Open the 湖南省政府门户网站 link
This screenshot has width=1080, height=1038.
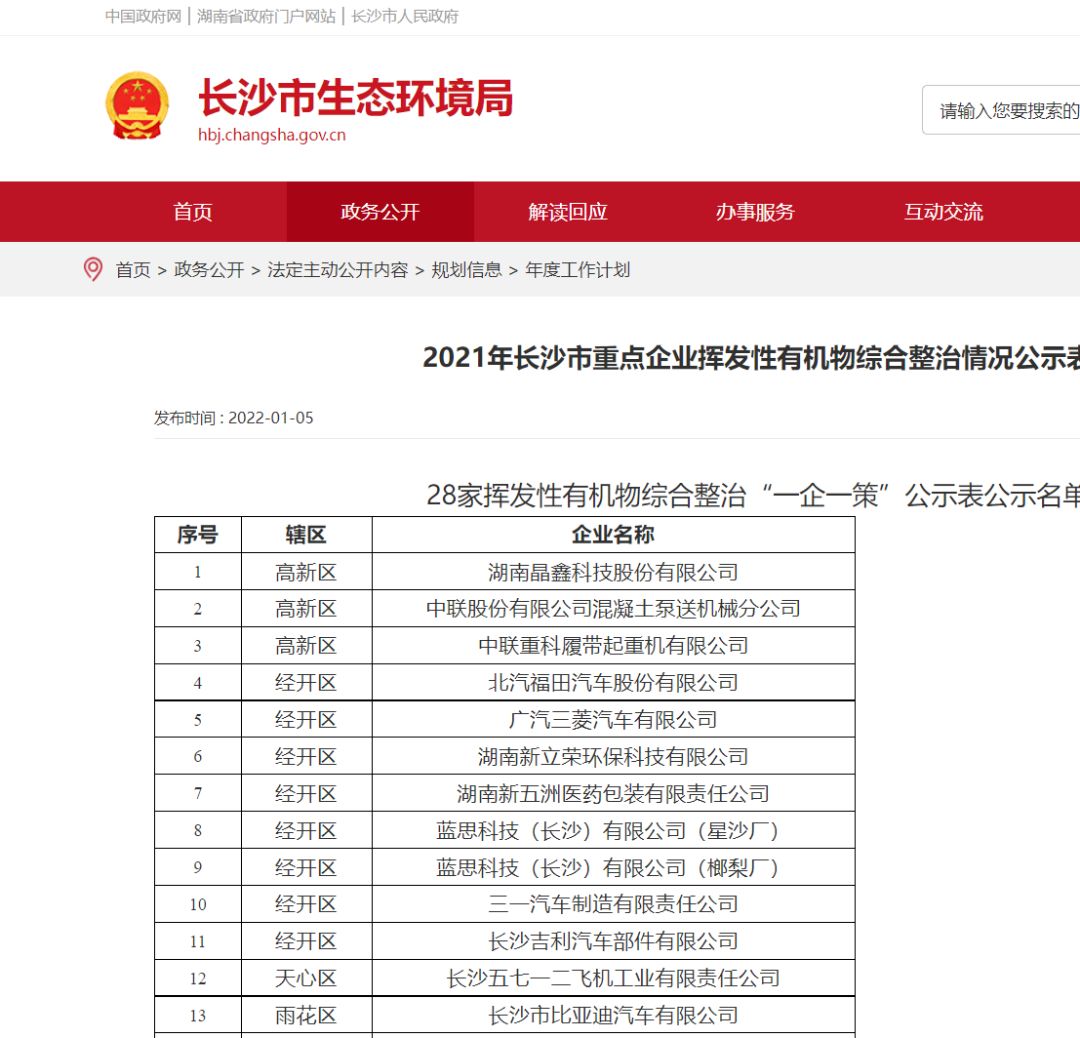point(266,16)
